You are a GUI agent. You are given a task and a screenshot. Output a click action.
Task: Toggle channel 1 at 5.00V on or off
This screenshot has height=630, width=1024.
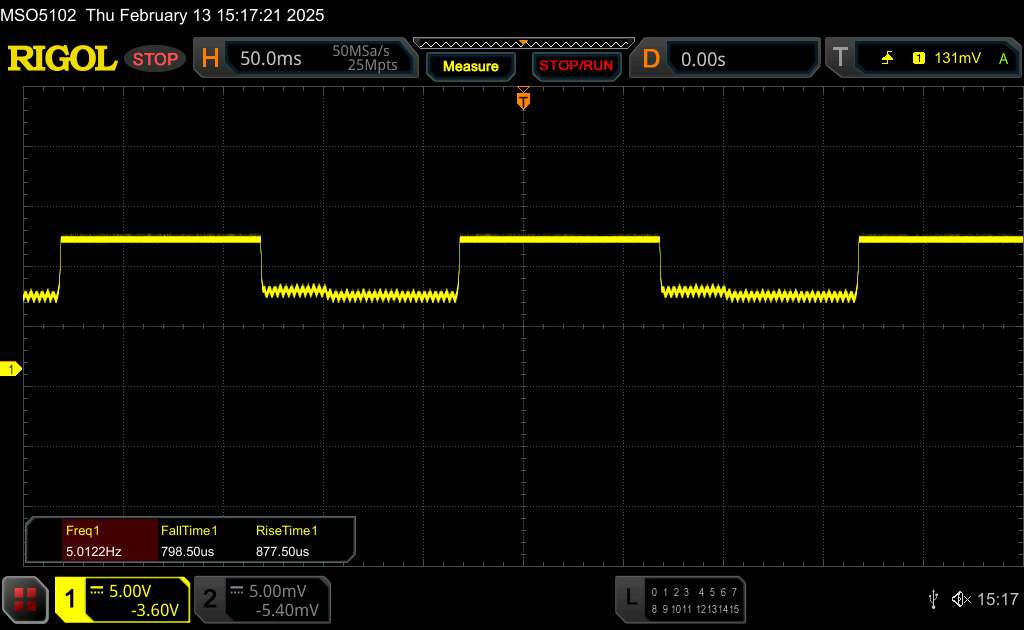(122, 599)
